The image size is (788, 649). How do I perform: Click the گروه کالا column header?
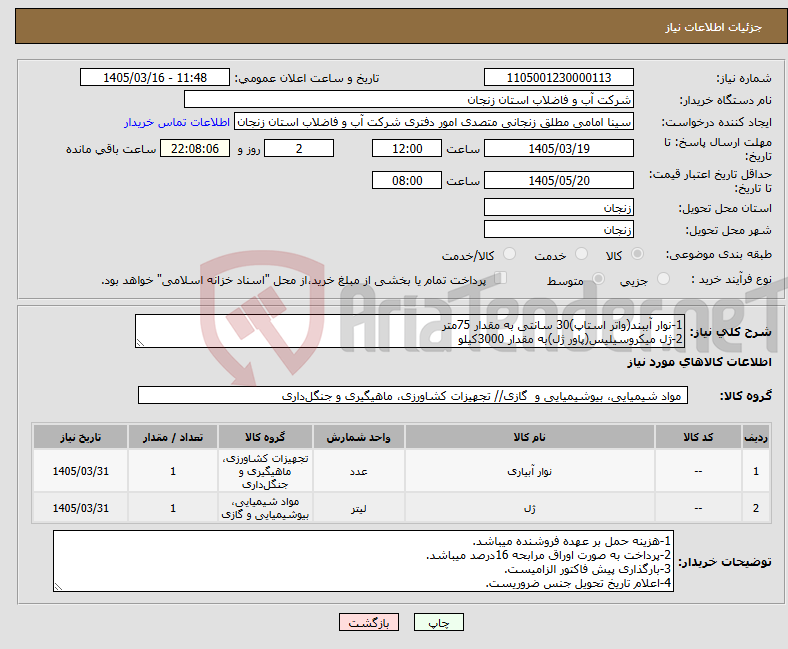(x=265, y=437)
